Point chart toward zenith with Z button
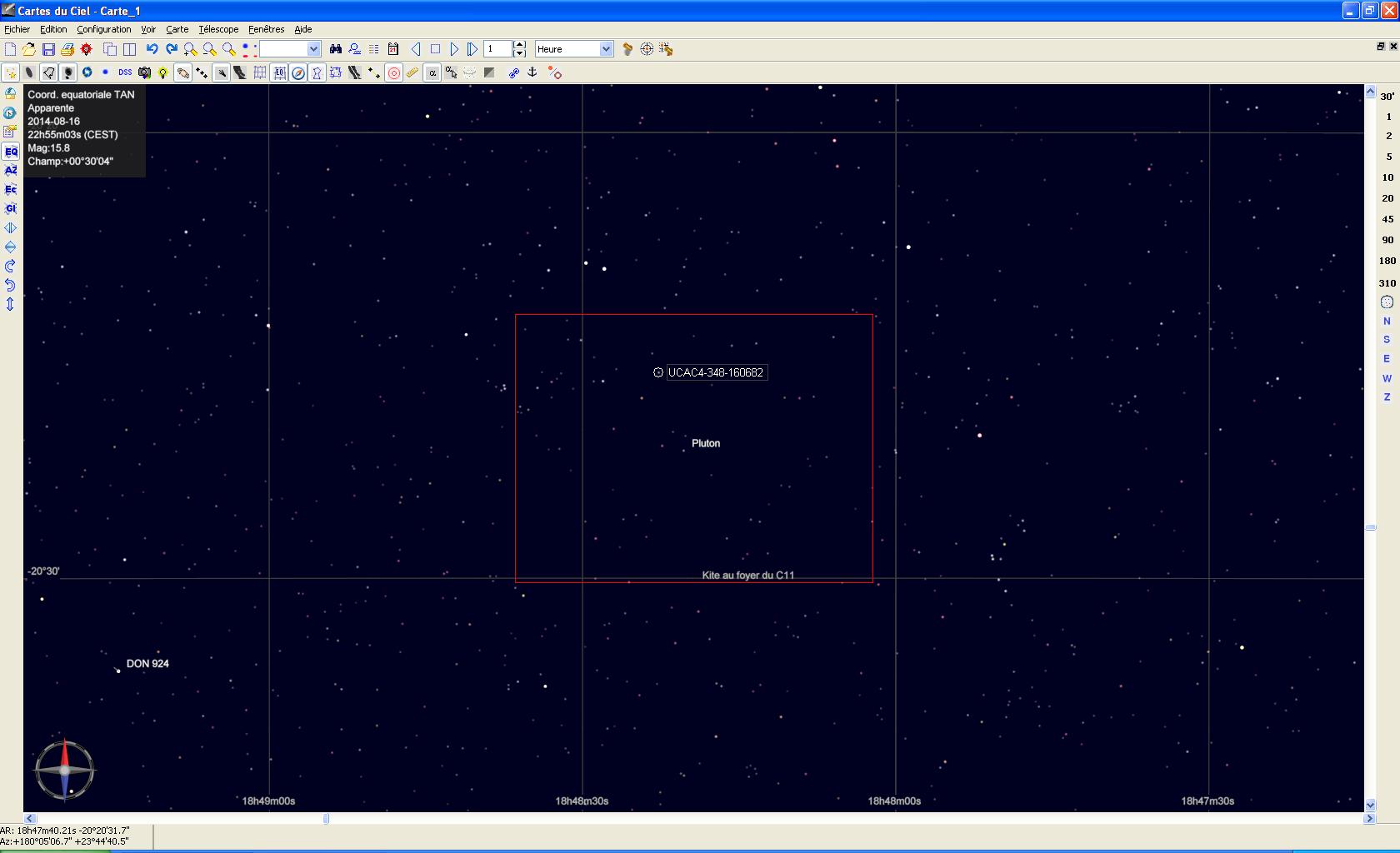This screenshot has height=853, width=1400. (x=1387, y=397)
